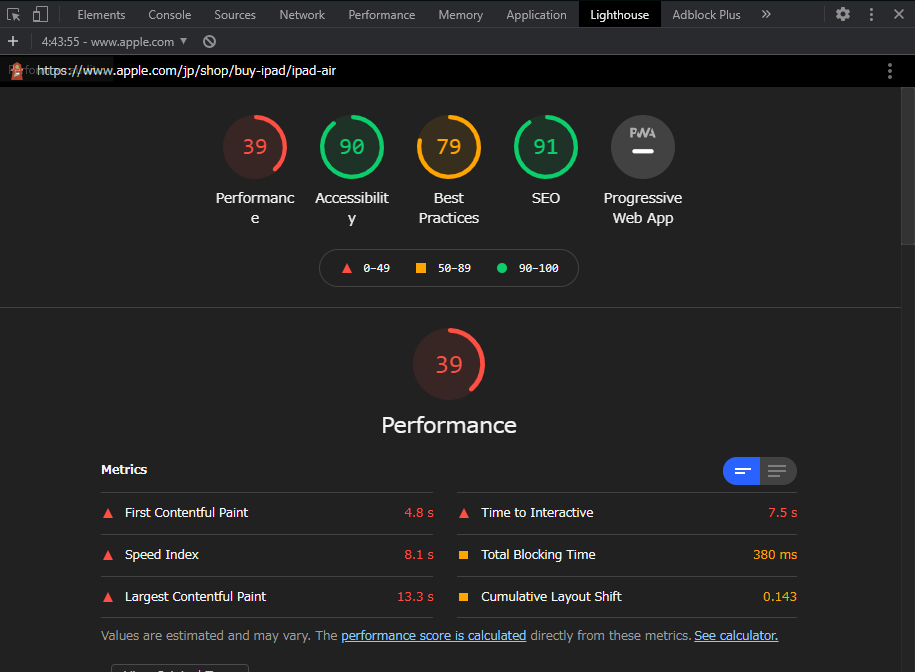Open the Performance DevTools tab
The width and height of the screenshot is (915, 672).
point(382,15)
